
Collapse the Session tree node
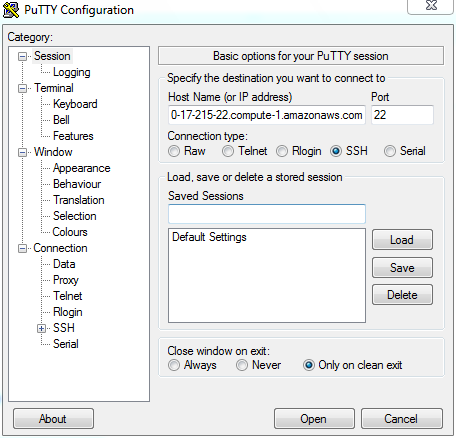(22, 56)
